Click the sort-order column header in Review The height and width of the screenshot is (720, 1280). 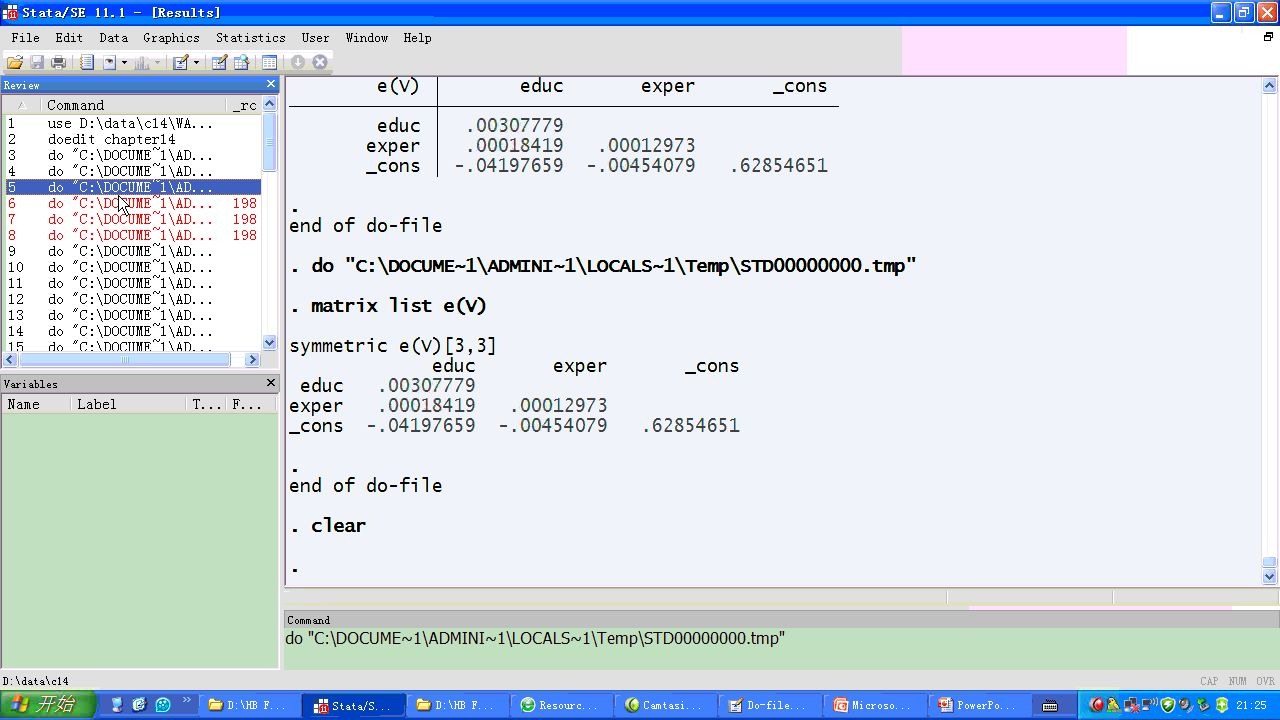(22, 105)
